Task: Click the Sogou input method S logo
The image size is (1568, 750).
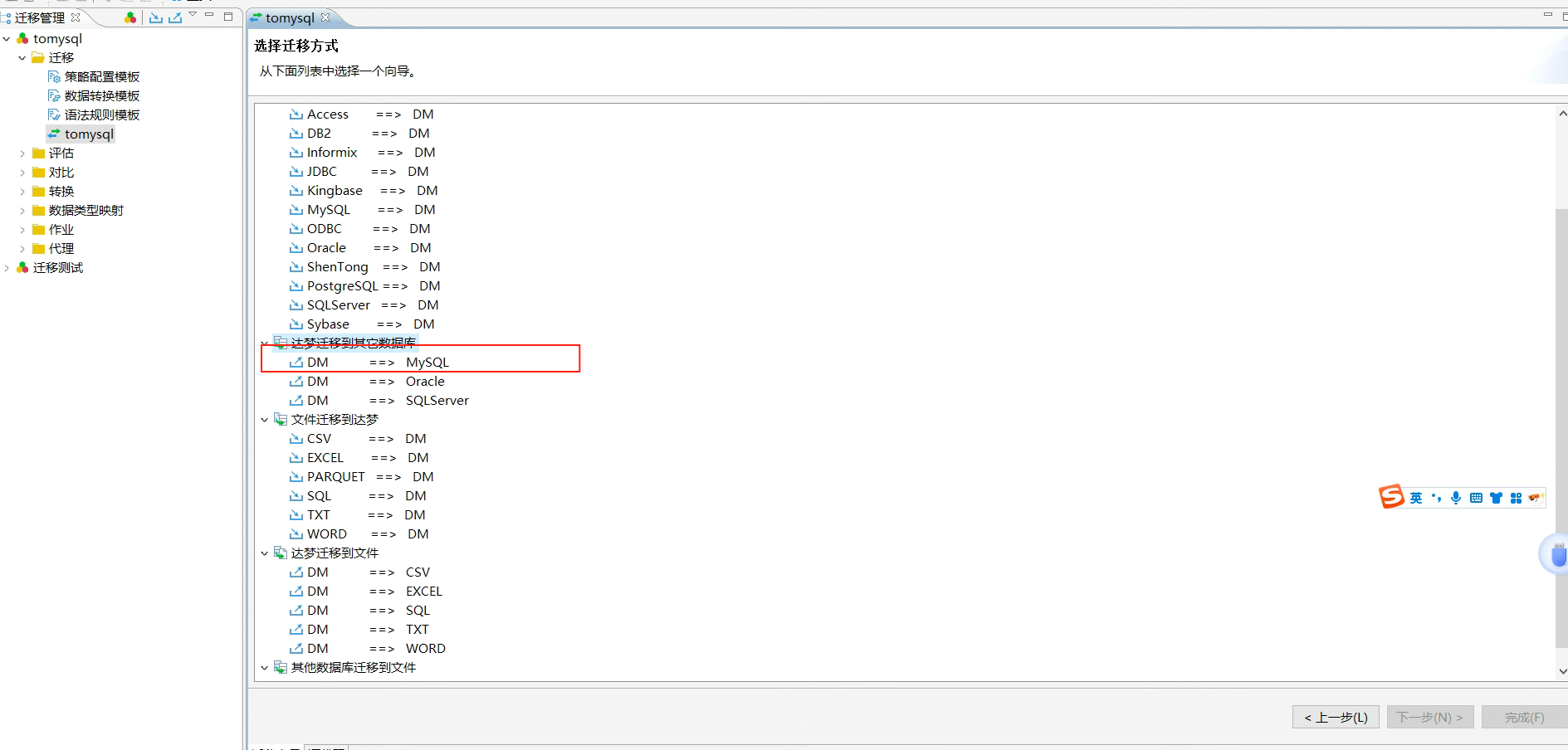Action: point(1392,496)
